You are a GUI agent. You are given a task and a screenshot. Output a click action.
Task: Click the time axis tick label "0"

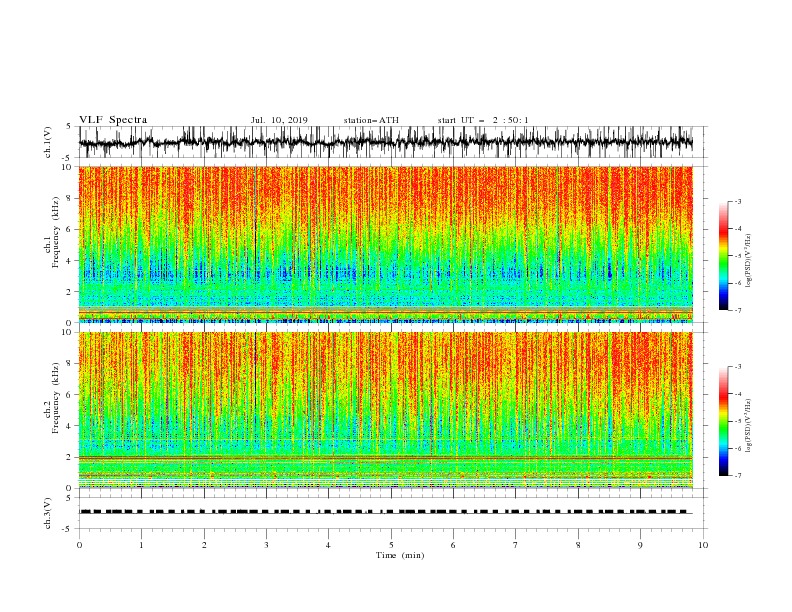pos(79,545)
